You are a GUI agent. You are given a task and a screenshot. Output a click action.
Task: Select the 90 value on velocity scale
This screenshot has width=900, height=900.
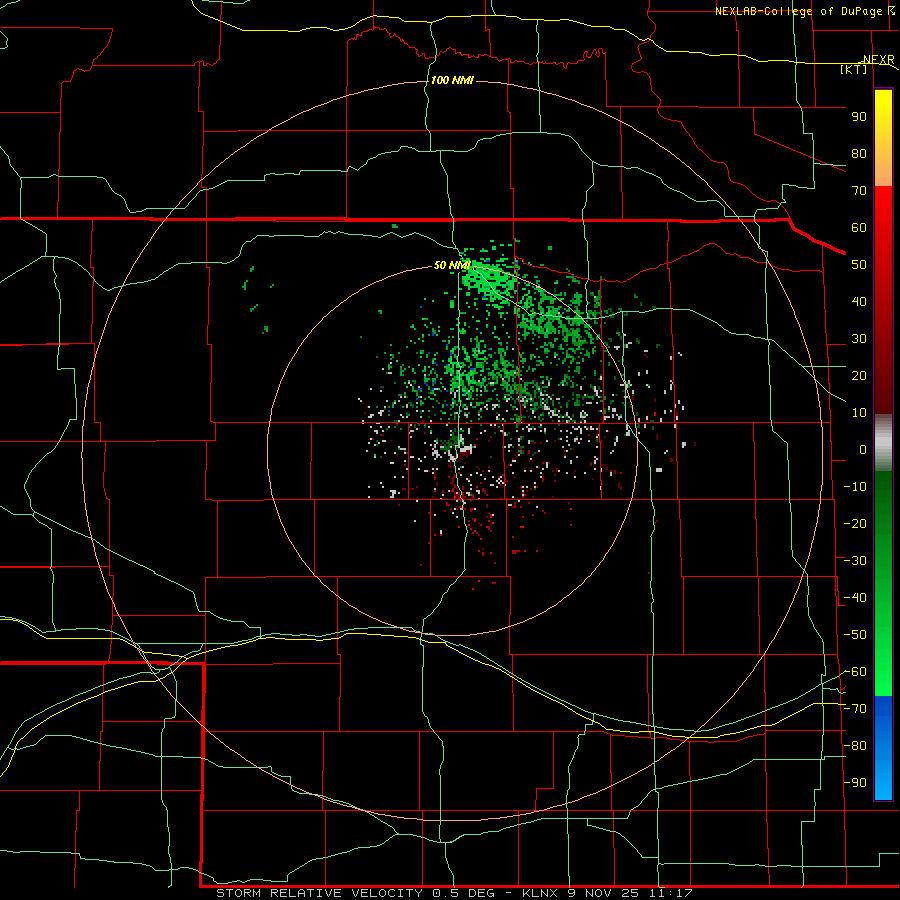tap(859, 117)
